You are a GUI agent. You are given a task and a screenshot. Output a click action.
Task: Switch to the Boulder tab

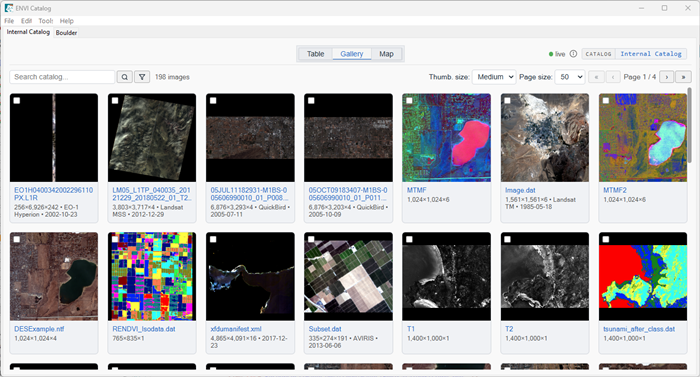coord(66,33)
